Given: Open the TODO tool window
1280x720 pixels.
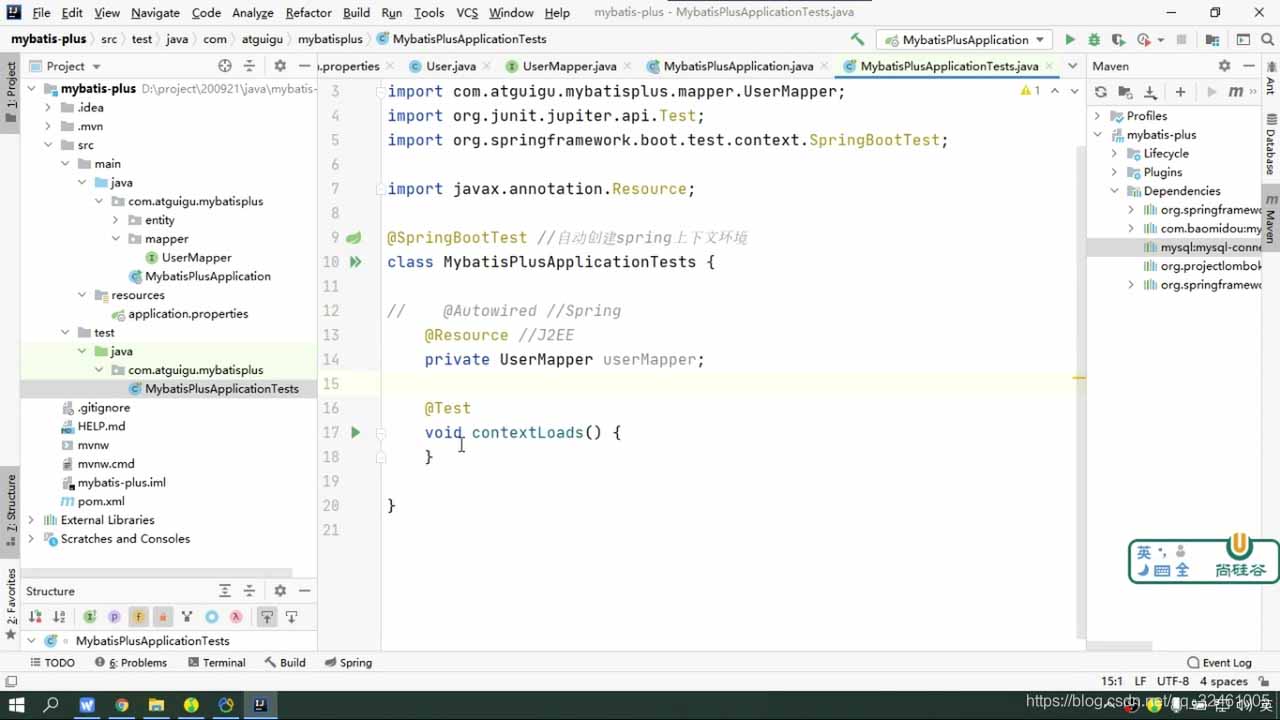Looking at the screenshot, I should [52, 663].
